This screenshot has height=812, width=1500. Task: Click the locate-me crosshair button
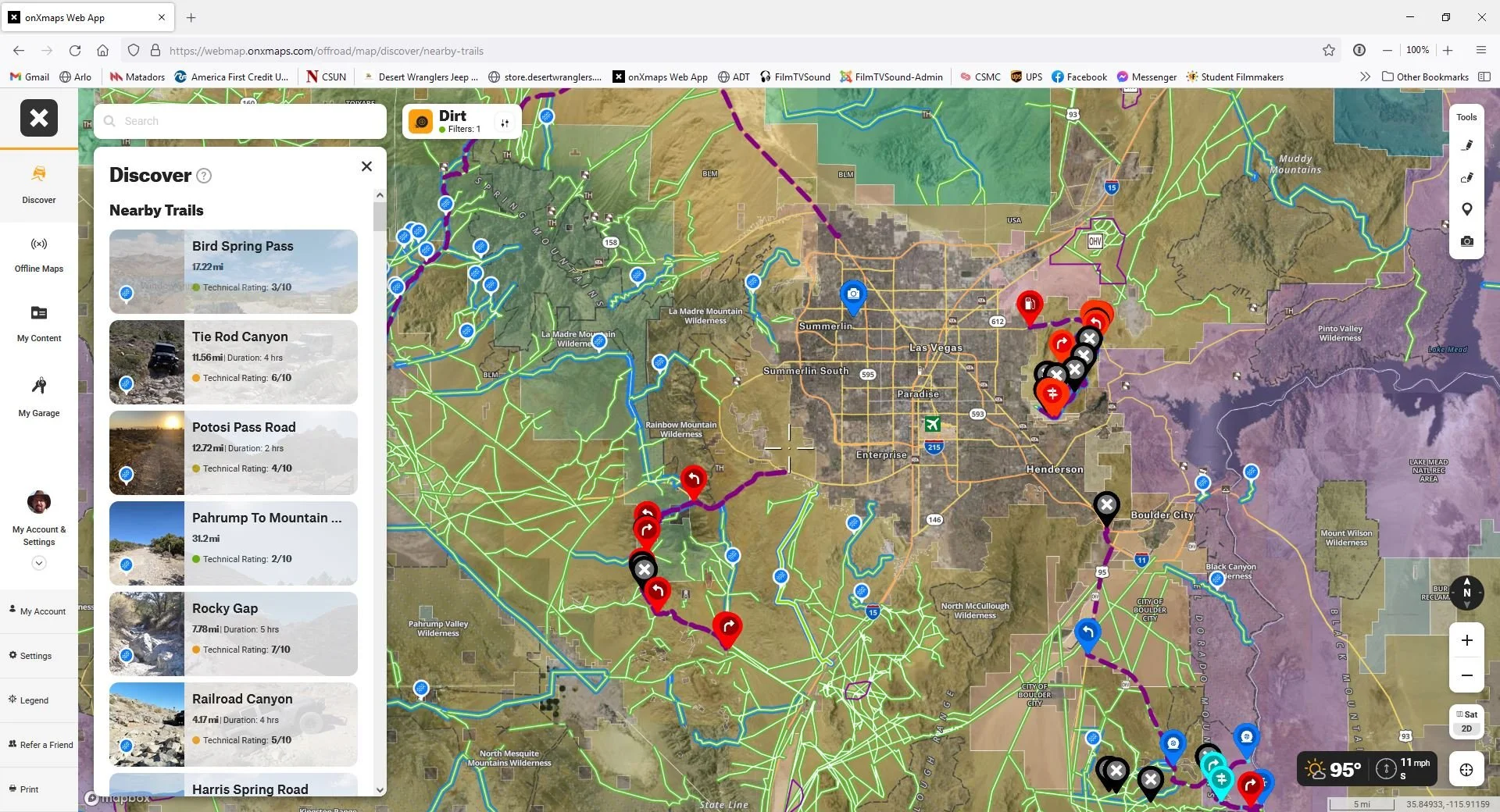pos(1466,770)
